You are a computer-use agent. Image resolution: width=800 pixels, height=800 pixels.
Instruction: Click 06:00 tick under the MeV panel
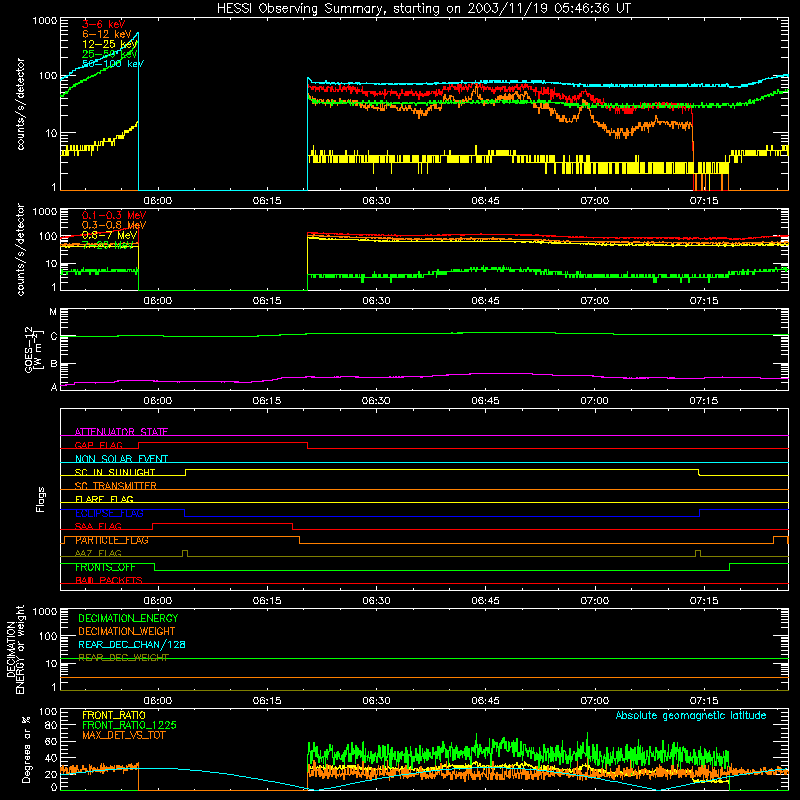157,301
